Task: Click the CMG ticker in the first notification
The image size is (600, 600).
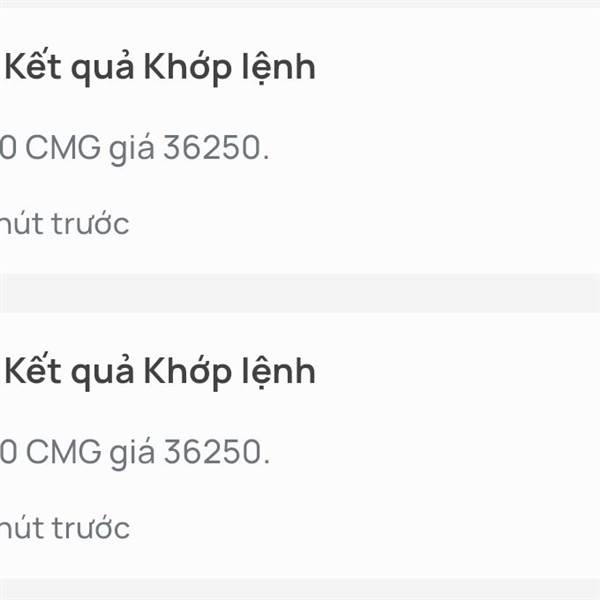Action: coord(63,149)
